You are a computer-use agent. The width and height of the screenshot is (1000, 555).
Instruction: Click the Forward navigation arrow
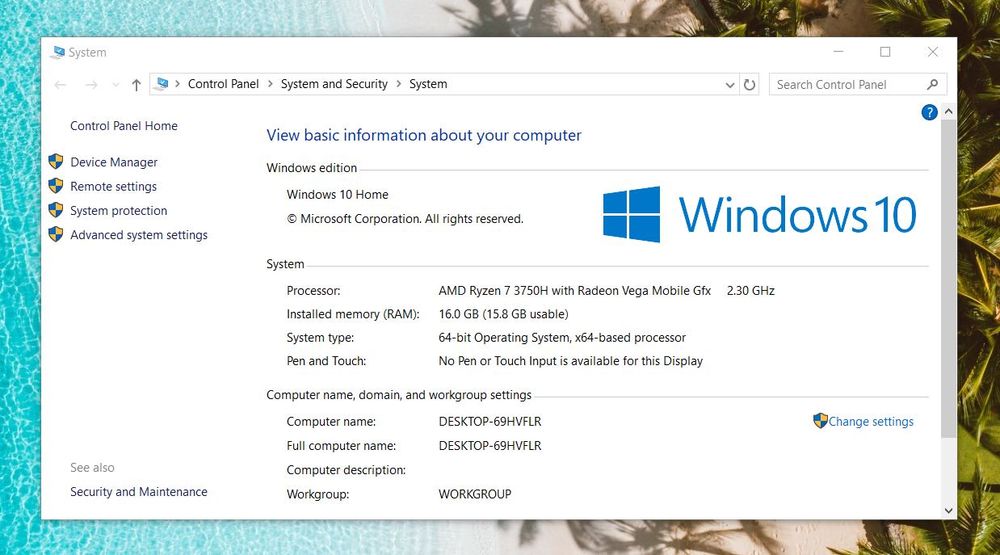[x=91, y=85]
